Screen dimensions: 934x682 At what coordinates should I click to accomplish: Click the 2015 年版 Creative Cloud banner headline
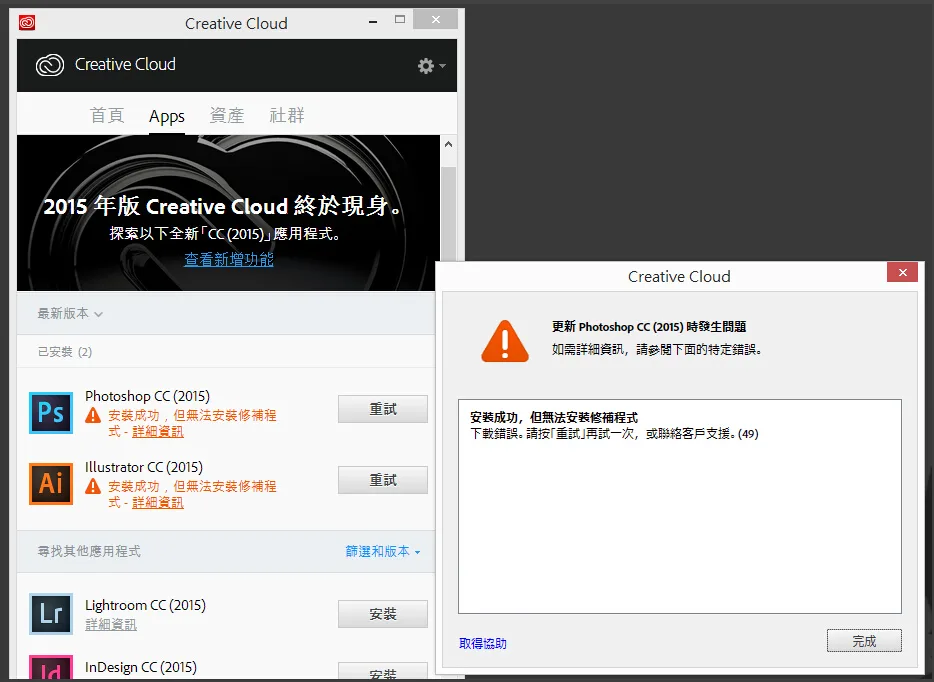pyautogui.click(x=223, y=206)
